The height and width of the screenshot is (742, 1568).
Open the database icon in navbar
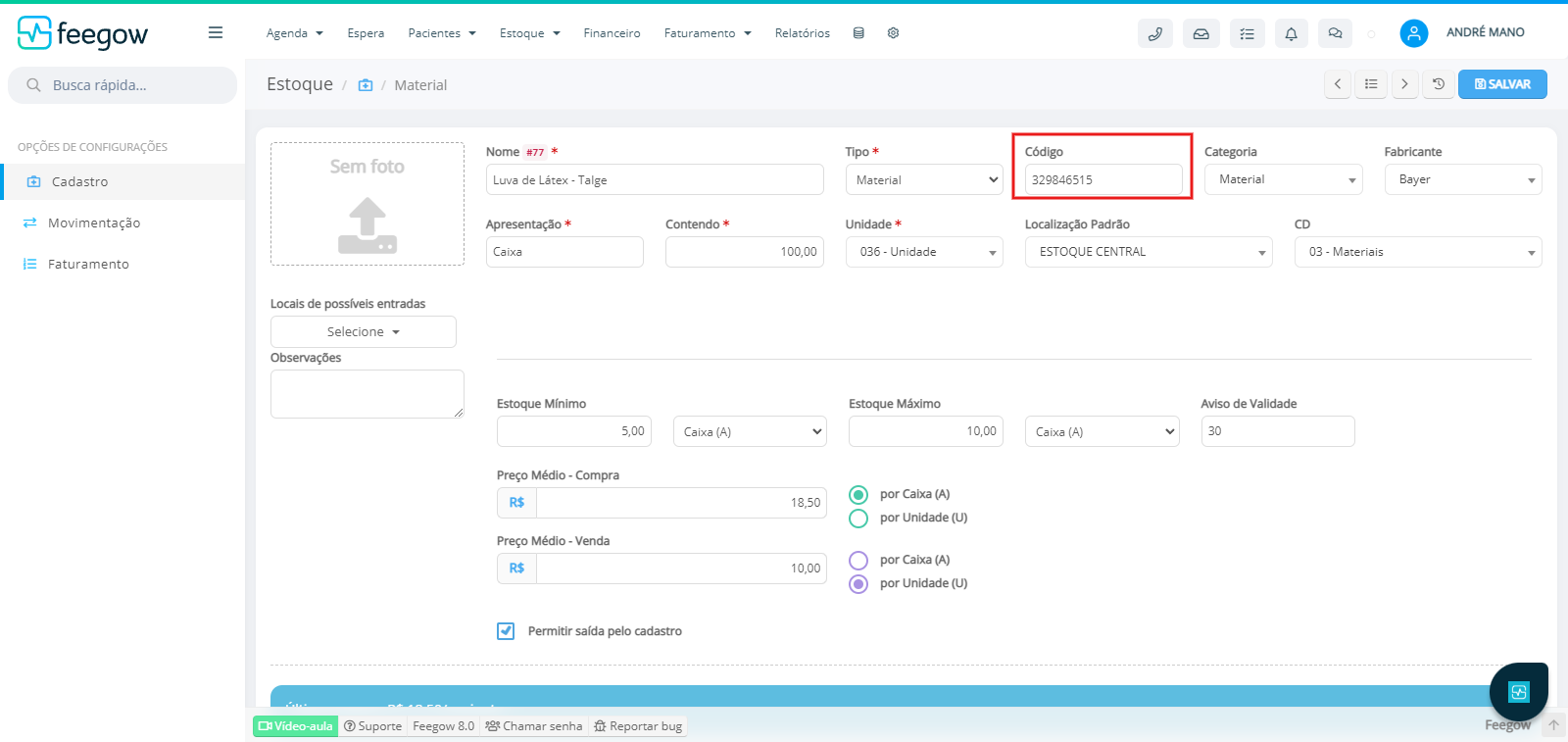click(858, 32)
